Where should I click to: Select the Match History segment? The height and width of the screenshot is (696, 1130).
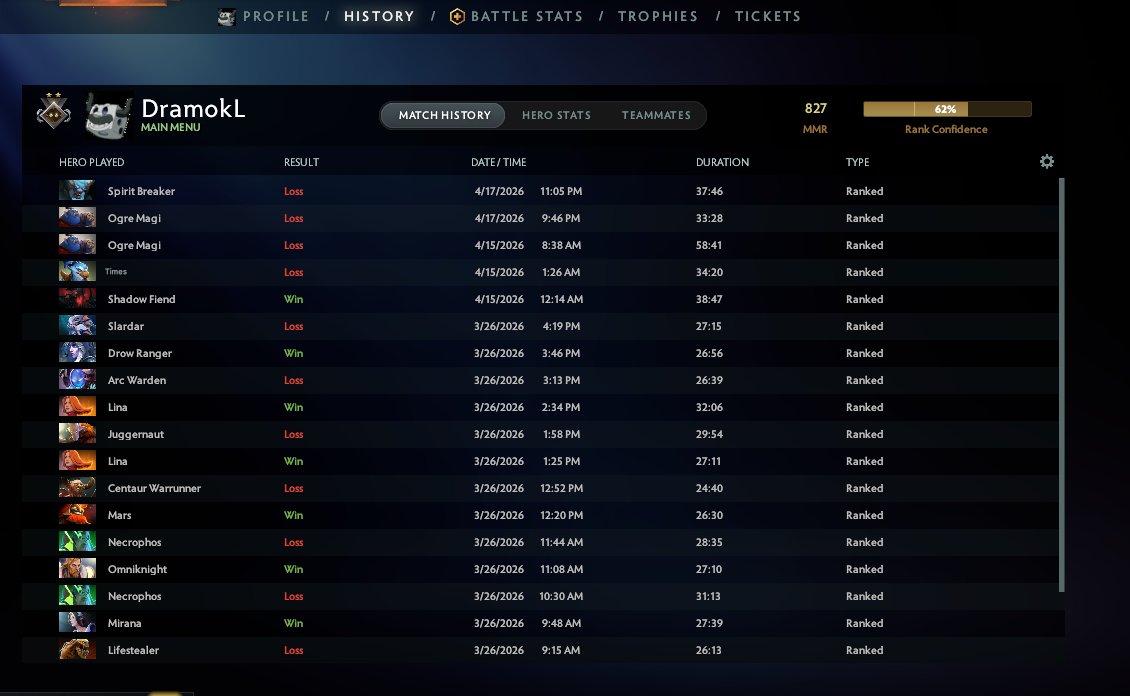pyautogui.click(x=444, y=115)
